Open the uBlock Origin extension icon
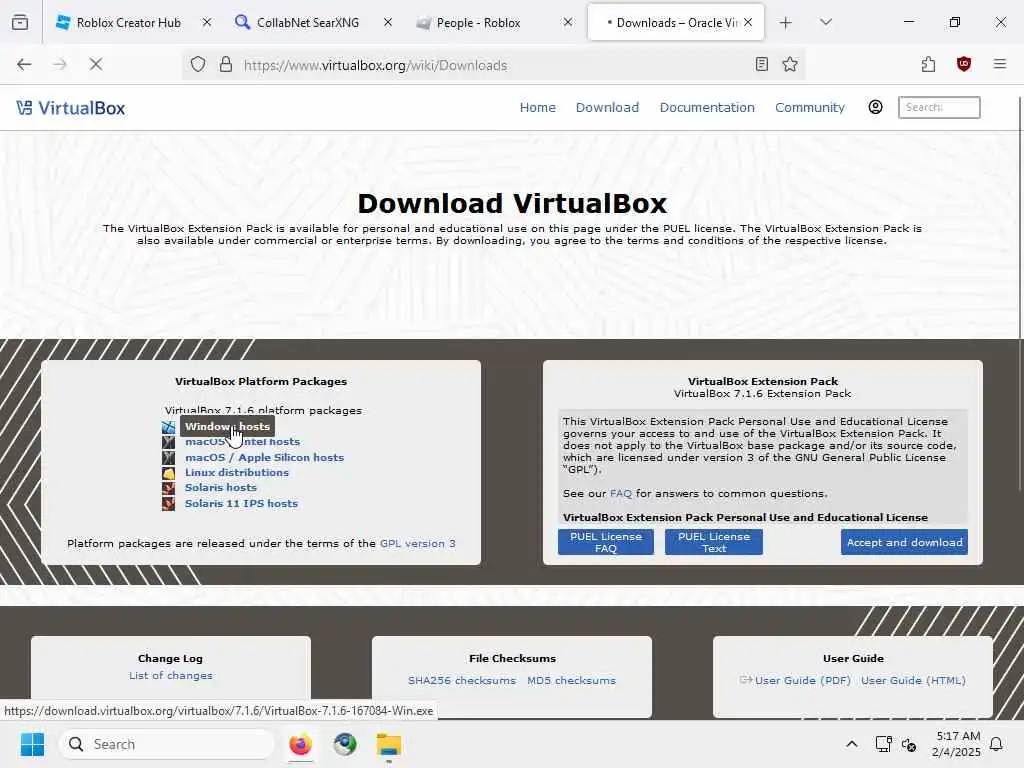 (x=963, y=64)
